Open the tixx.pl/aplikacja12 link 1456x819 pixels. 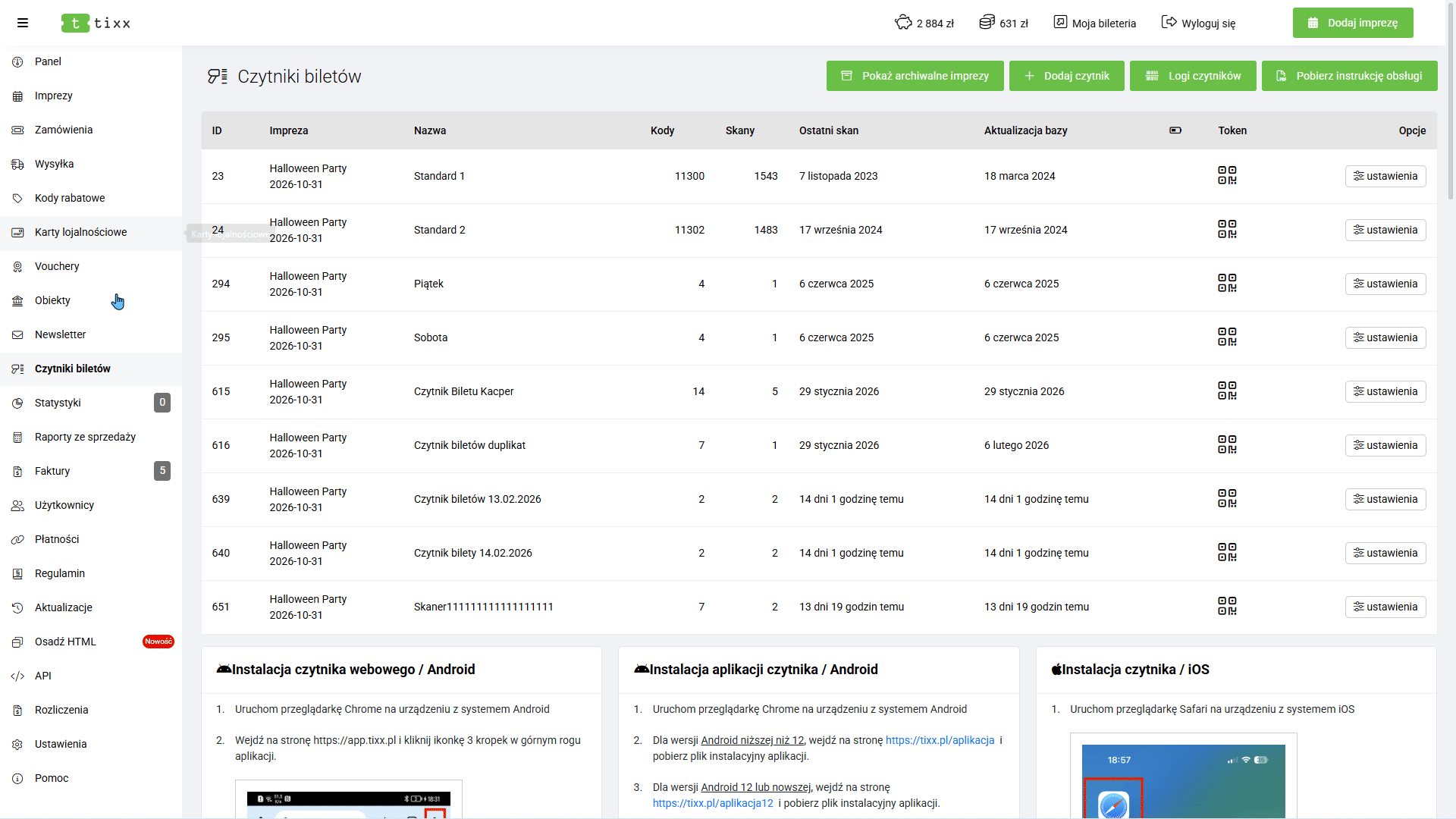tap(712, 803)
